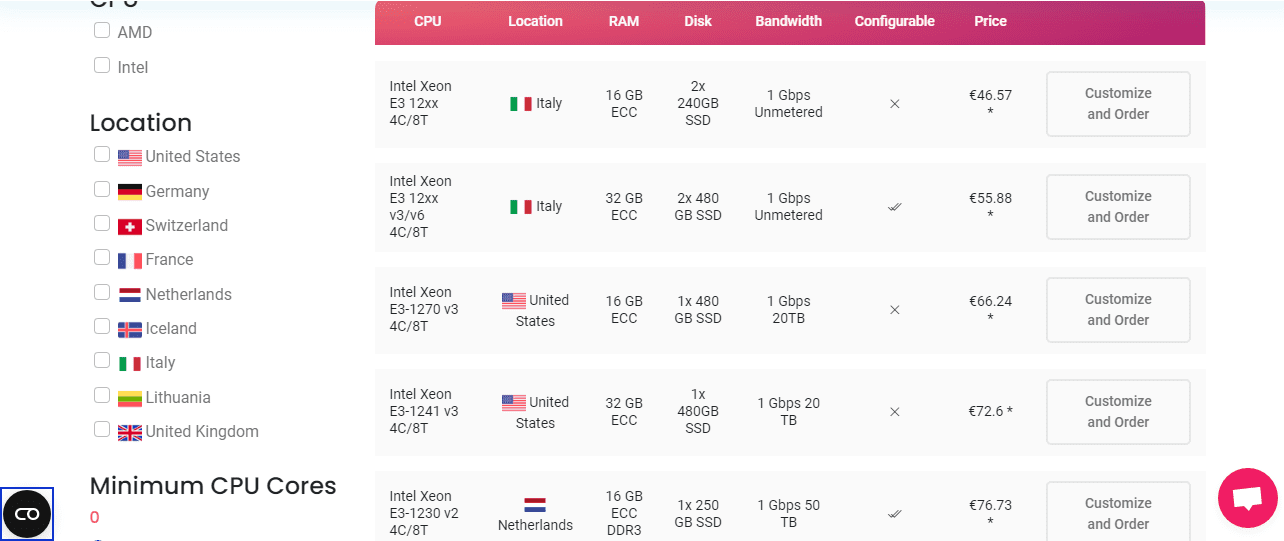
Task: Click the Minimum CPU Cores value 0
Action: pos(95,518)
